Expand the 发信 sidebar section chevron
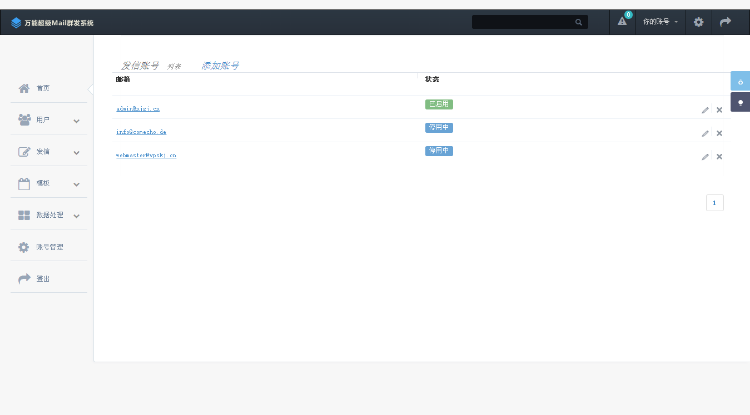This screenshot has width=750, height=415. click(77, 153)
